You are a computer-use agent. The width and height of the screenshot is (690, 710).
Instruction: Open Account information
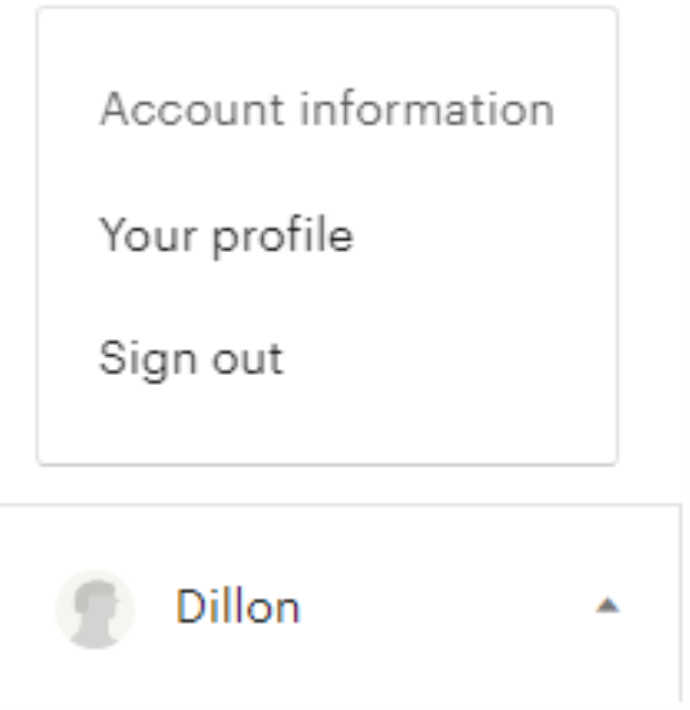pos(327,109)
